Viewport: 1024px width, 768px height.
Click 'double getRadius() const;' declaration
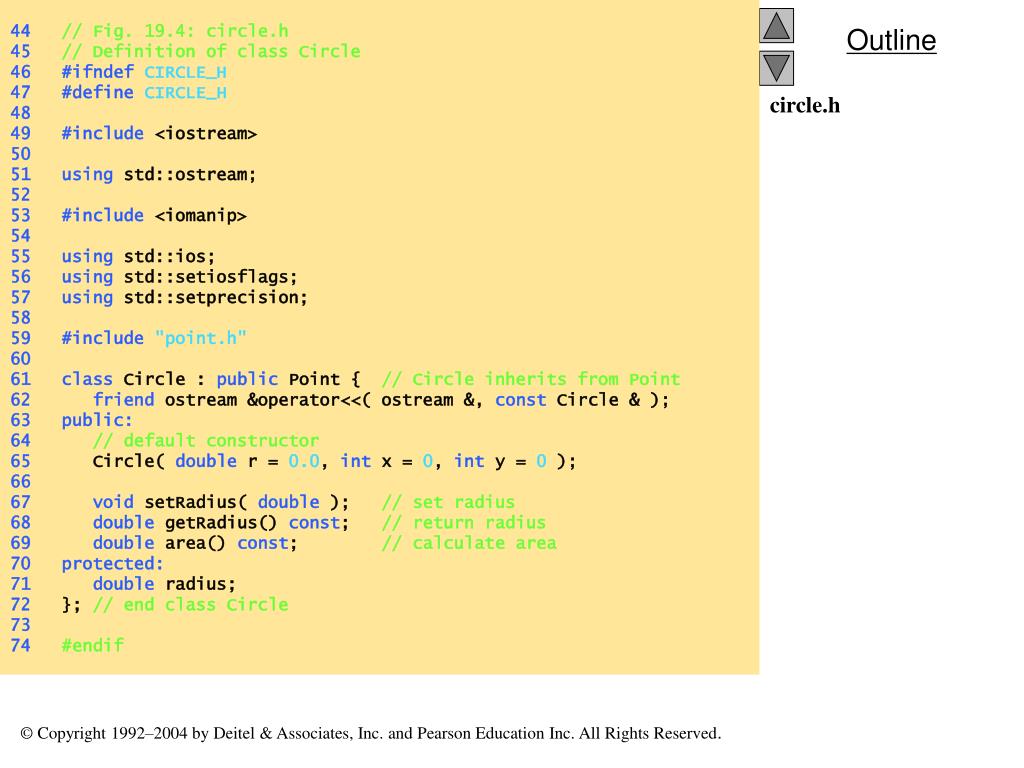(221, 522)
